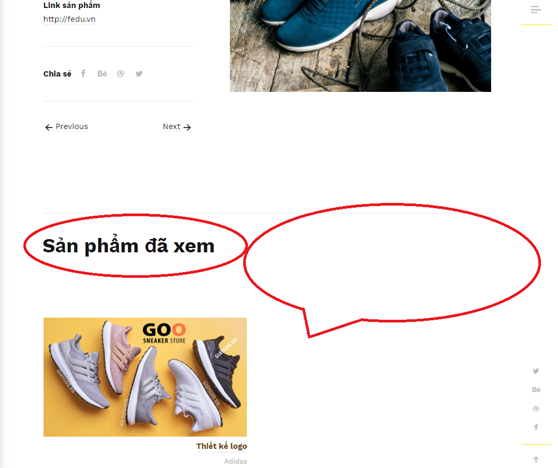Viewport: 558px width, 468px height.
Task: Open Behance icon in right sidebar
Action: 536,390
